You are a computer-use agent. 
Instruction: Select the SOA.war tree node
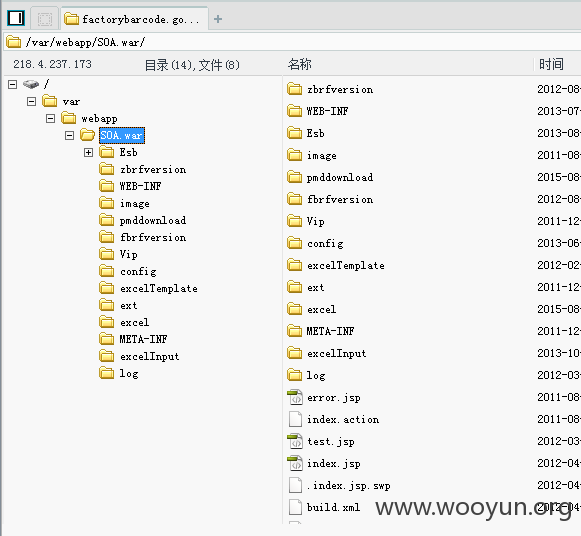click(x=122, y=135)
